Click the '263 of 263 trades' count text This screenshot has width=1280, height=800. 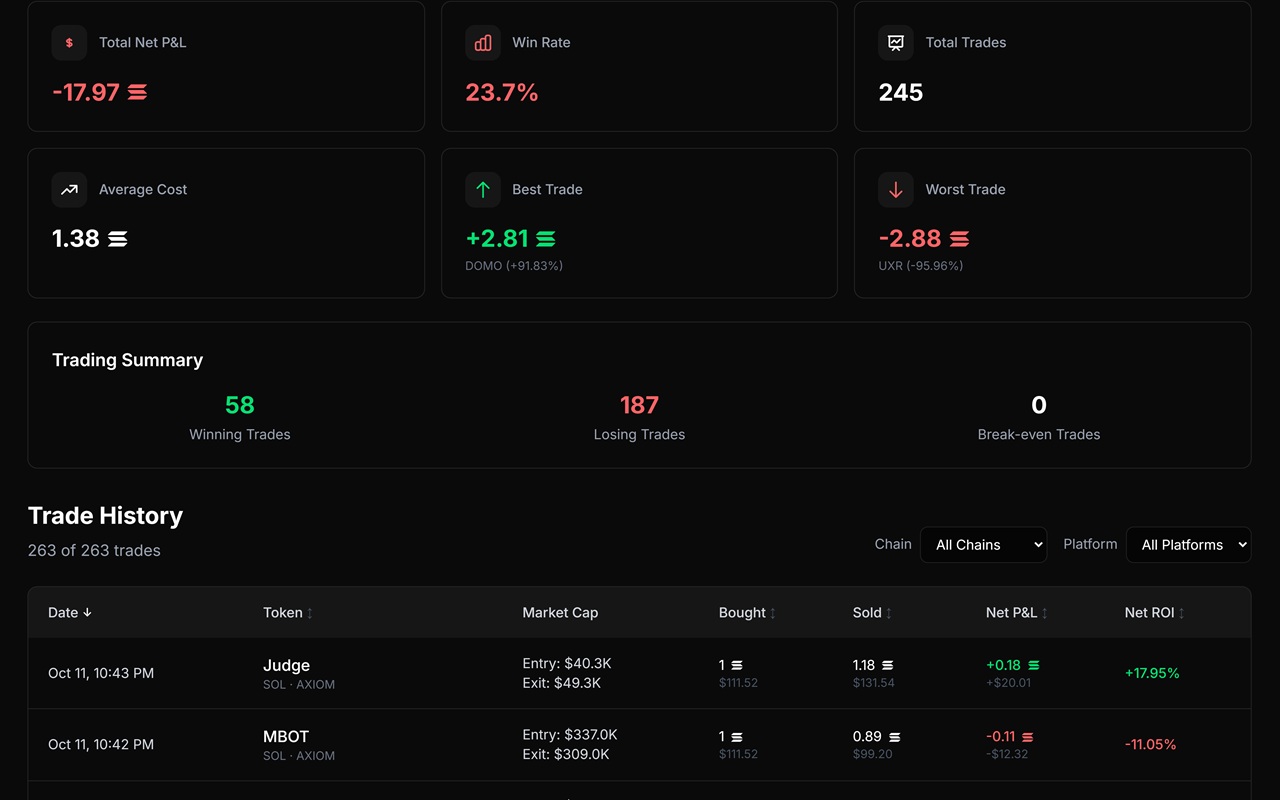[x=94, y=551]
